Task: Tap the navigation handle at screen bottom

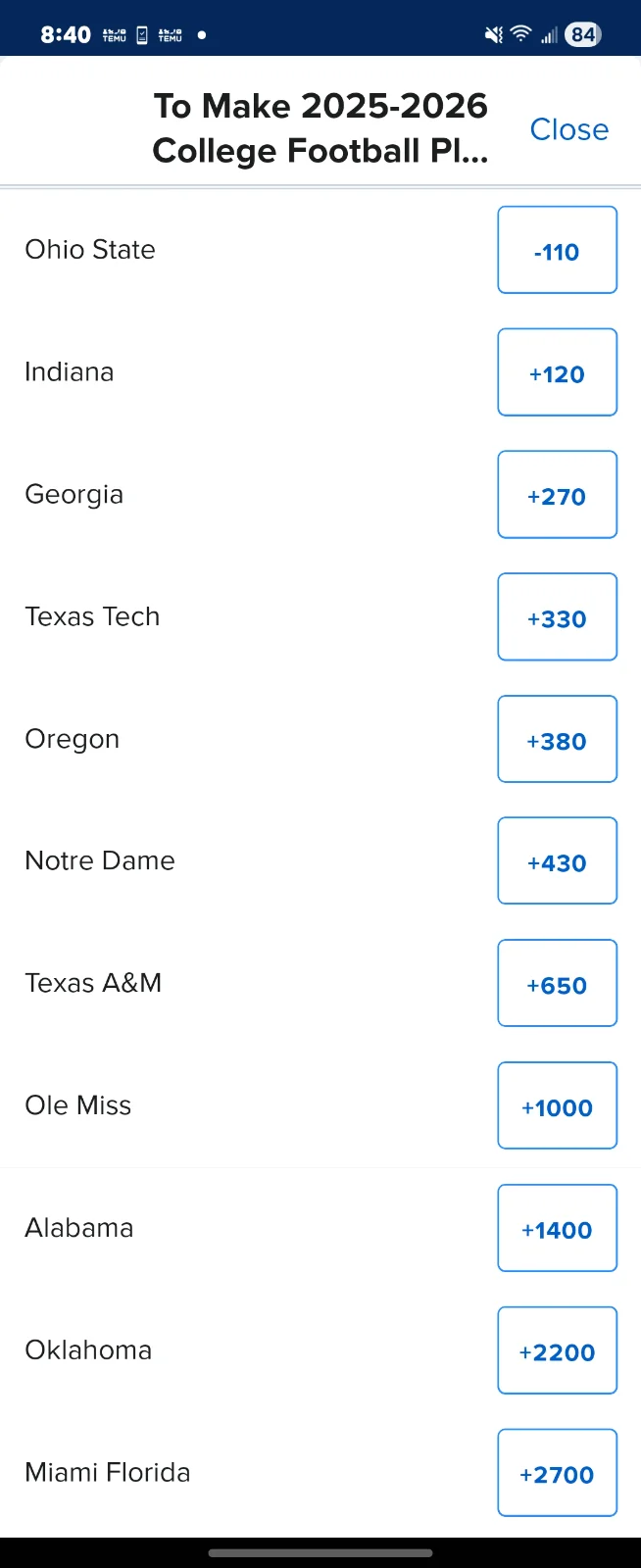Action: 320,1552
